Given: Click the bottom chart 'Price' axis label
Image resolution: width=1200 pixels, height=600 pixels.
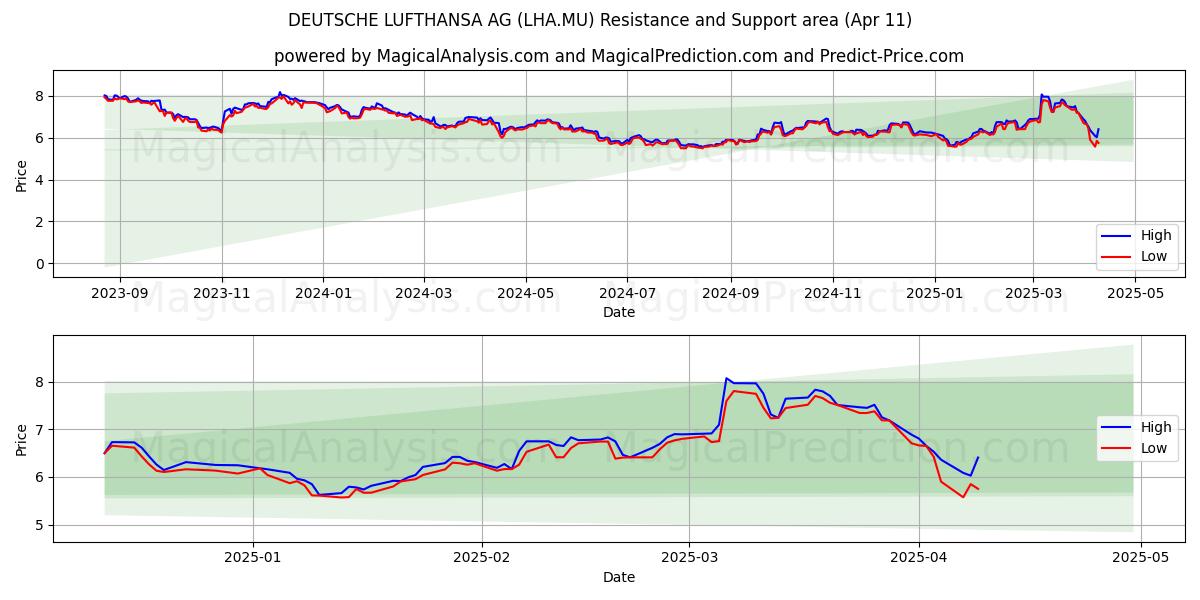Looking at the screenshot, I should 22,439.
